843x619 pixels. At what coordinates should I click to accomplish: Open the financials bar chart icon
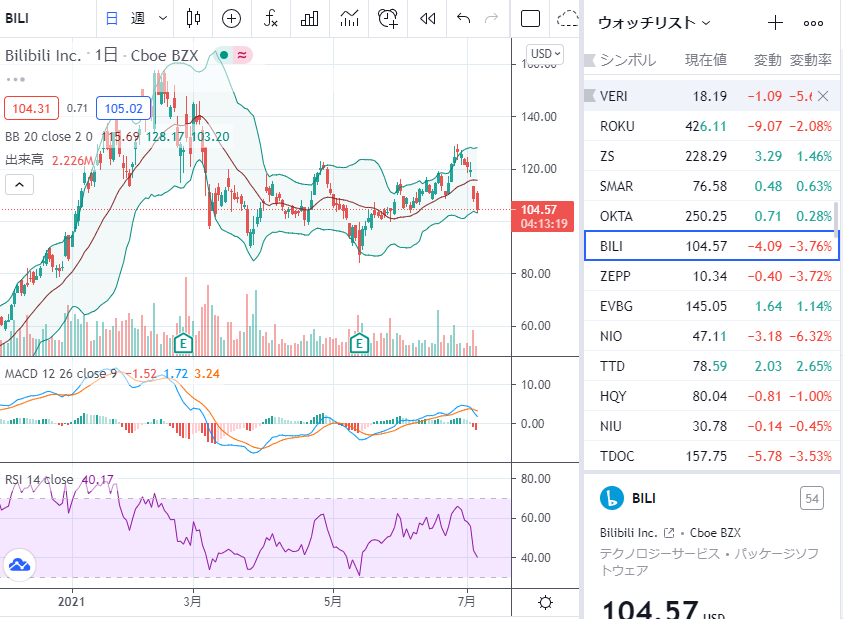pos(310,19)
